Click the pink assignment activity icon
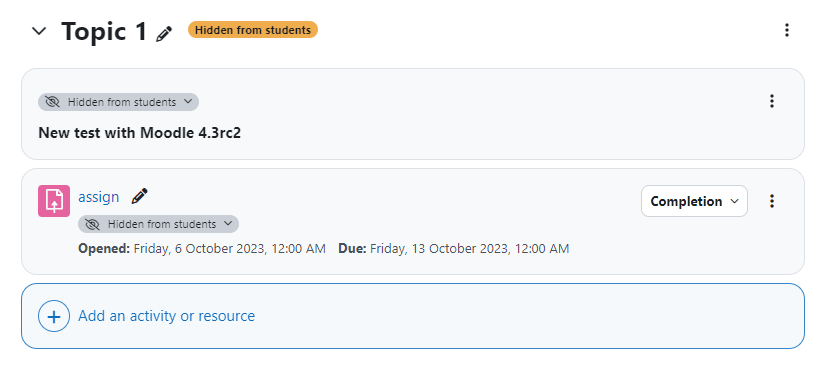This screenshot has height=370, width=826. [x=54, y=201]
